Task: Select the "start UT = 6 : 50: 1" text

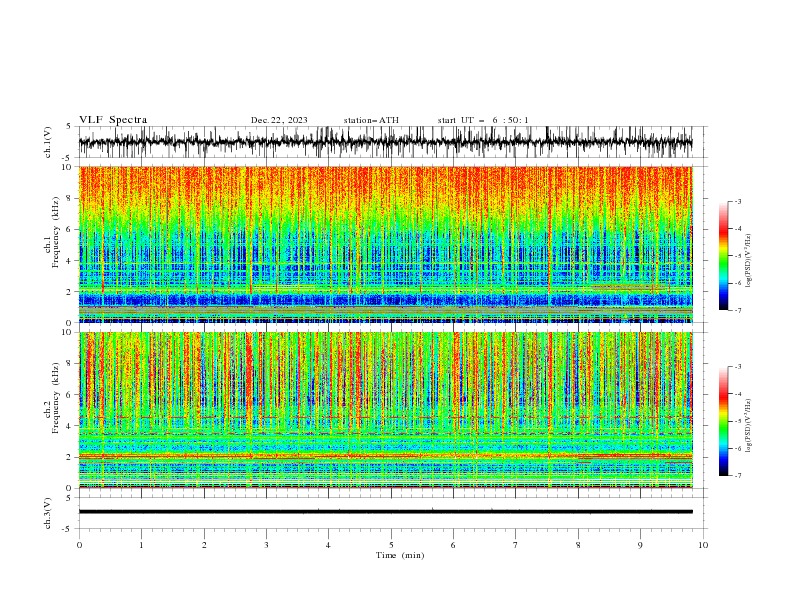Action: tap(483, 120)
